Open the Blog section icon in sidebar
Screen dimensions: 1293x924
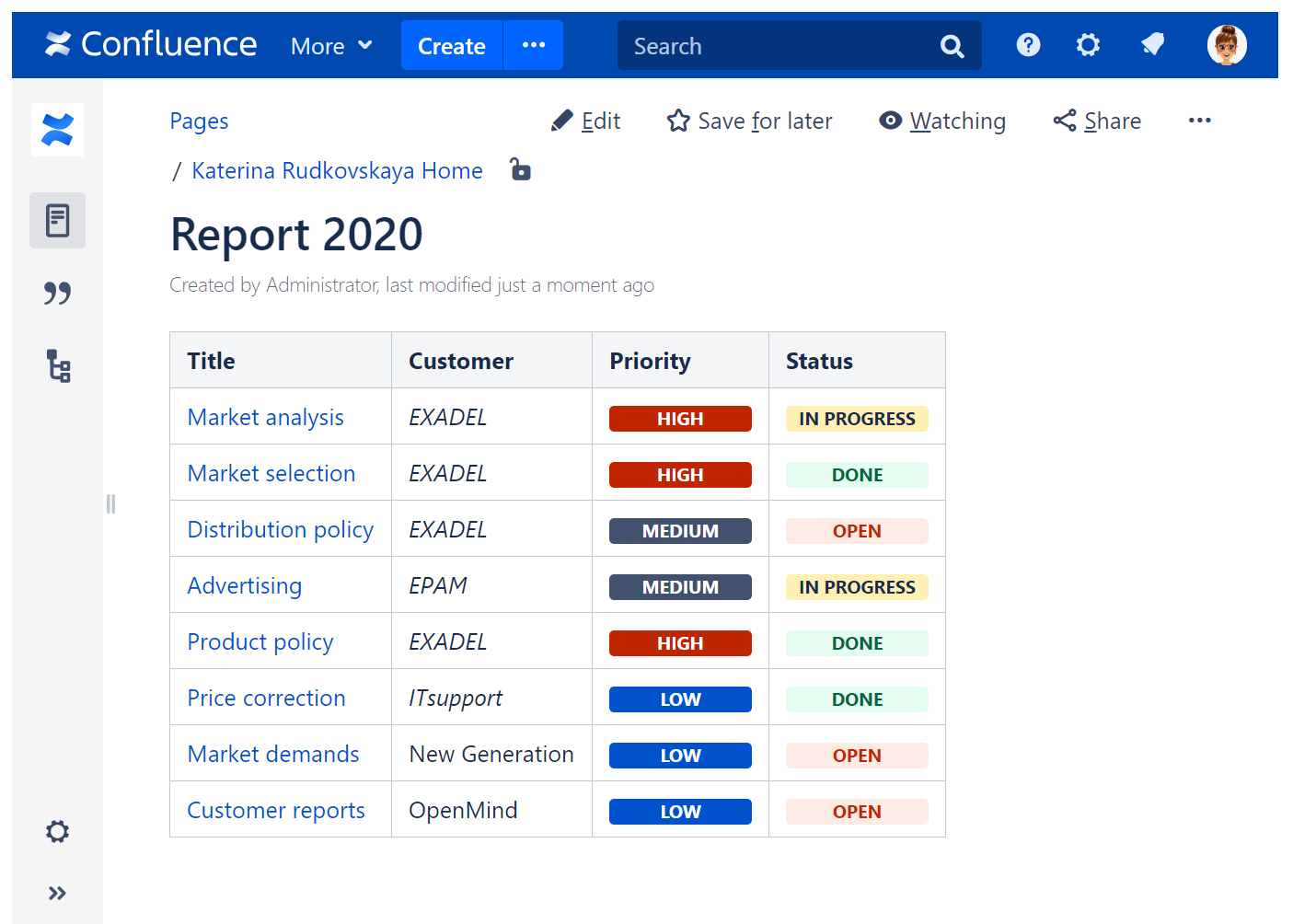[x=57, y=293]
